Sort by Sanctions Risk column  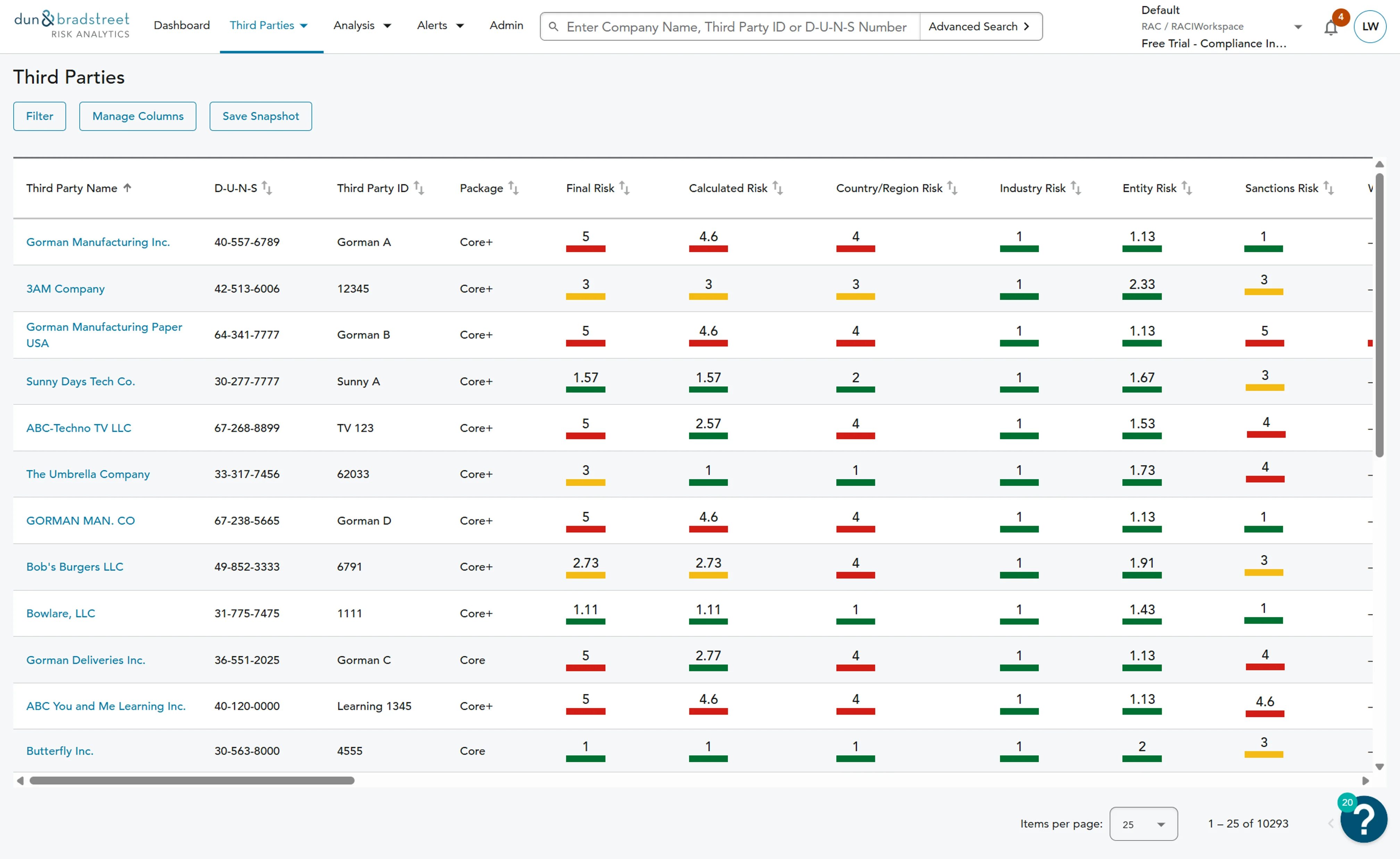pos(1328,188)
